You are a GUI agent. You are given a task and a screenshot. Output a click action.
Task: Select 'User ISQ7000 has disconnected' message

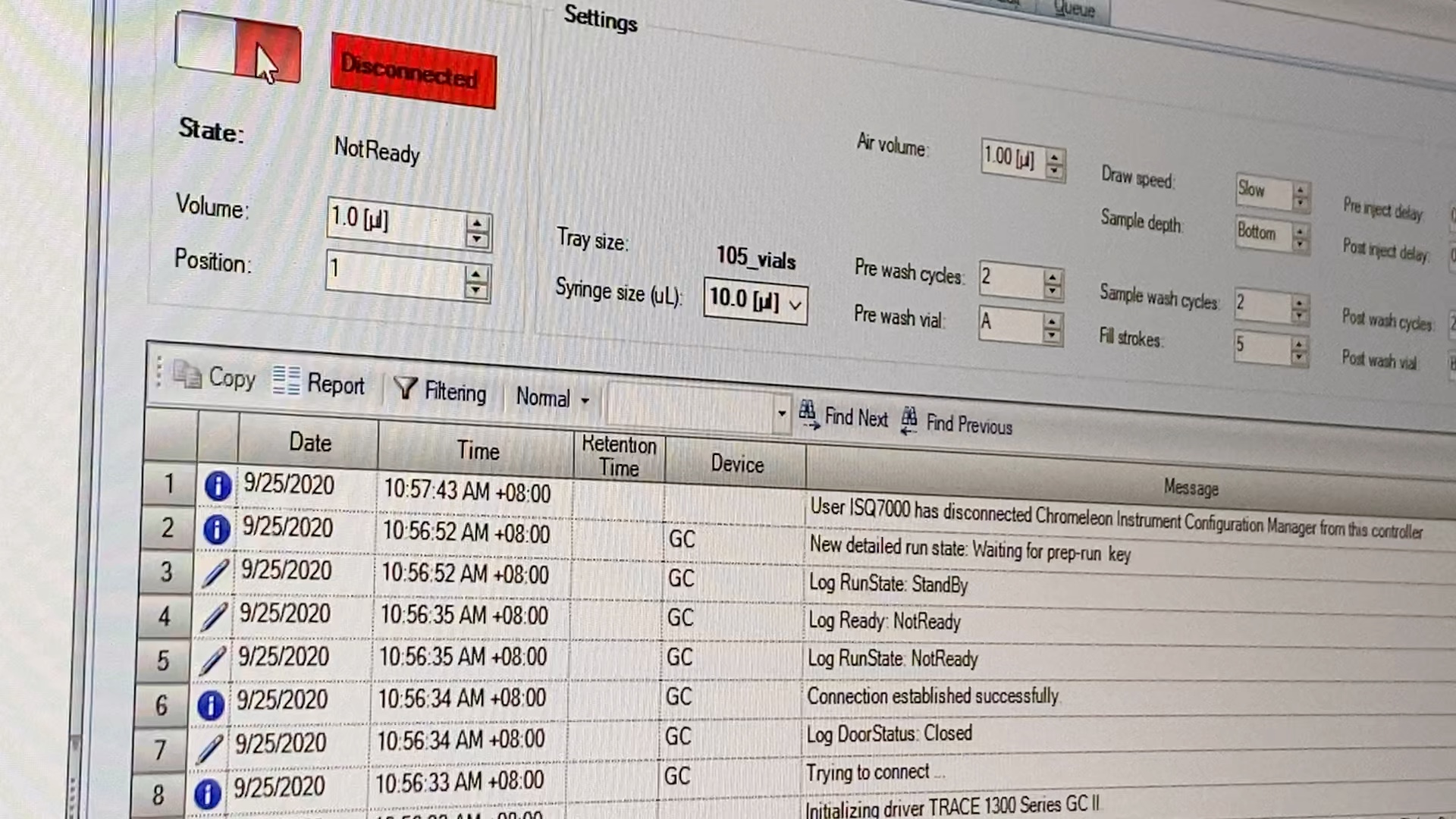pyautogui.click(x=1116, y=519)
